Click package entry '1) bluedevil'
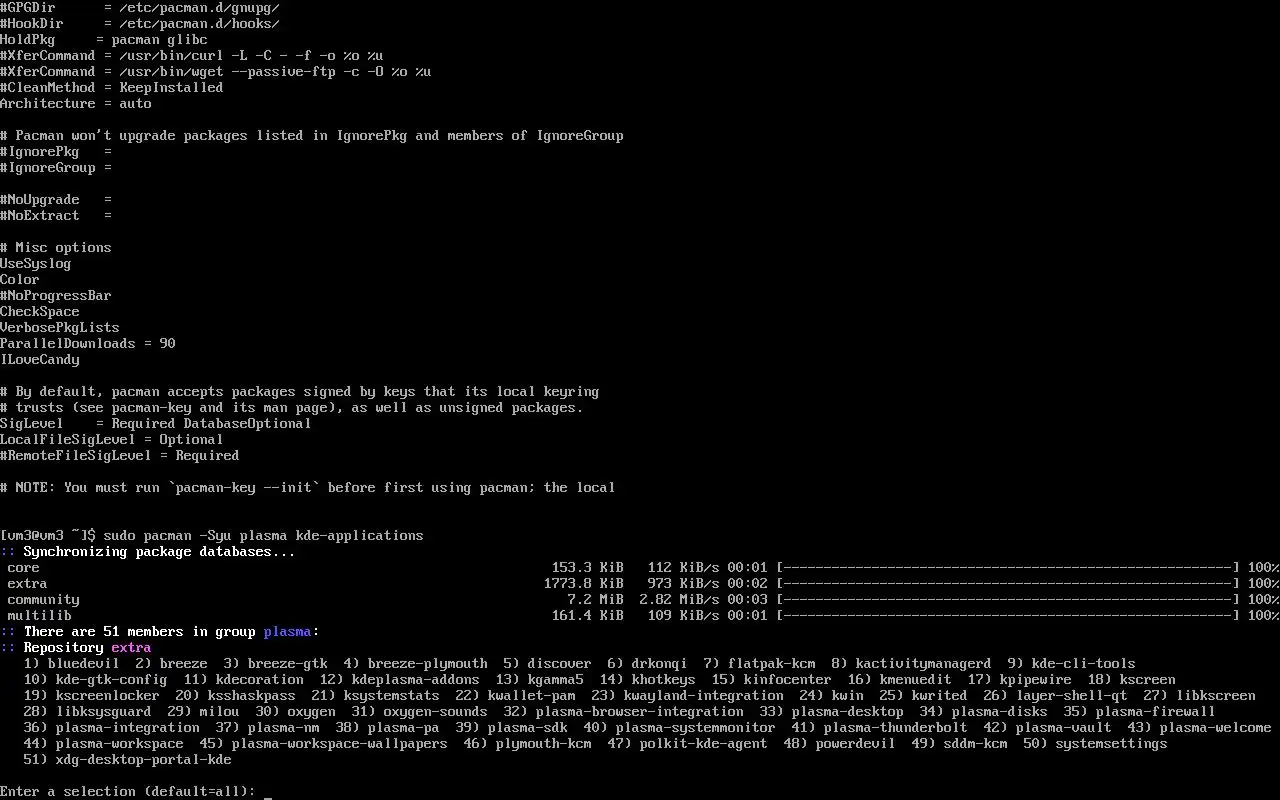1280x800 pixels. point(72,664)
